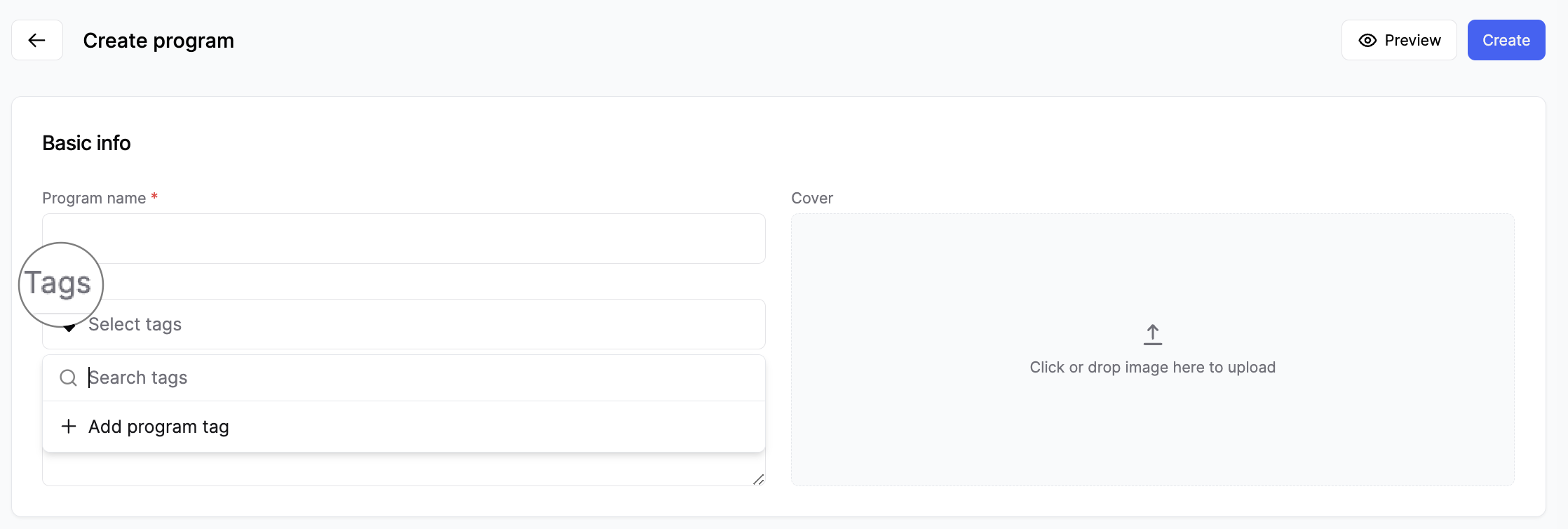Grab the textarea resize handle
The width and height of the screenshot is (1568, 529).
pyautogui.click(x=758, y=479)
